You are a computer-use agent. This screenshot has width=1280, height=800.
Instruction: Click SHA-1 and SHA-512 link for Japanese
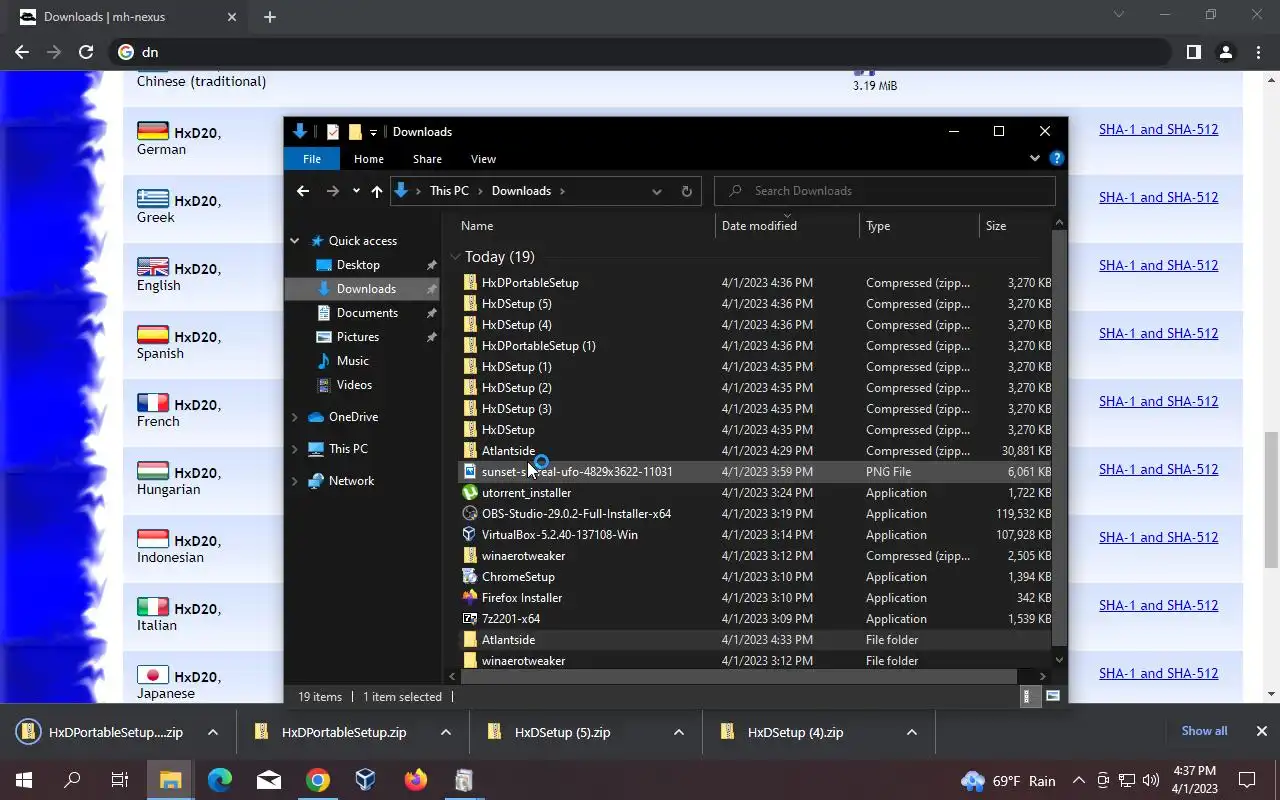pyautogui.click(x=1158, y=673)
